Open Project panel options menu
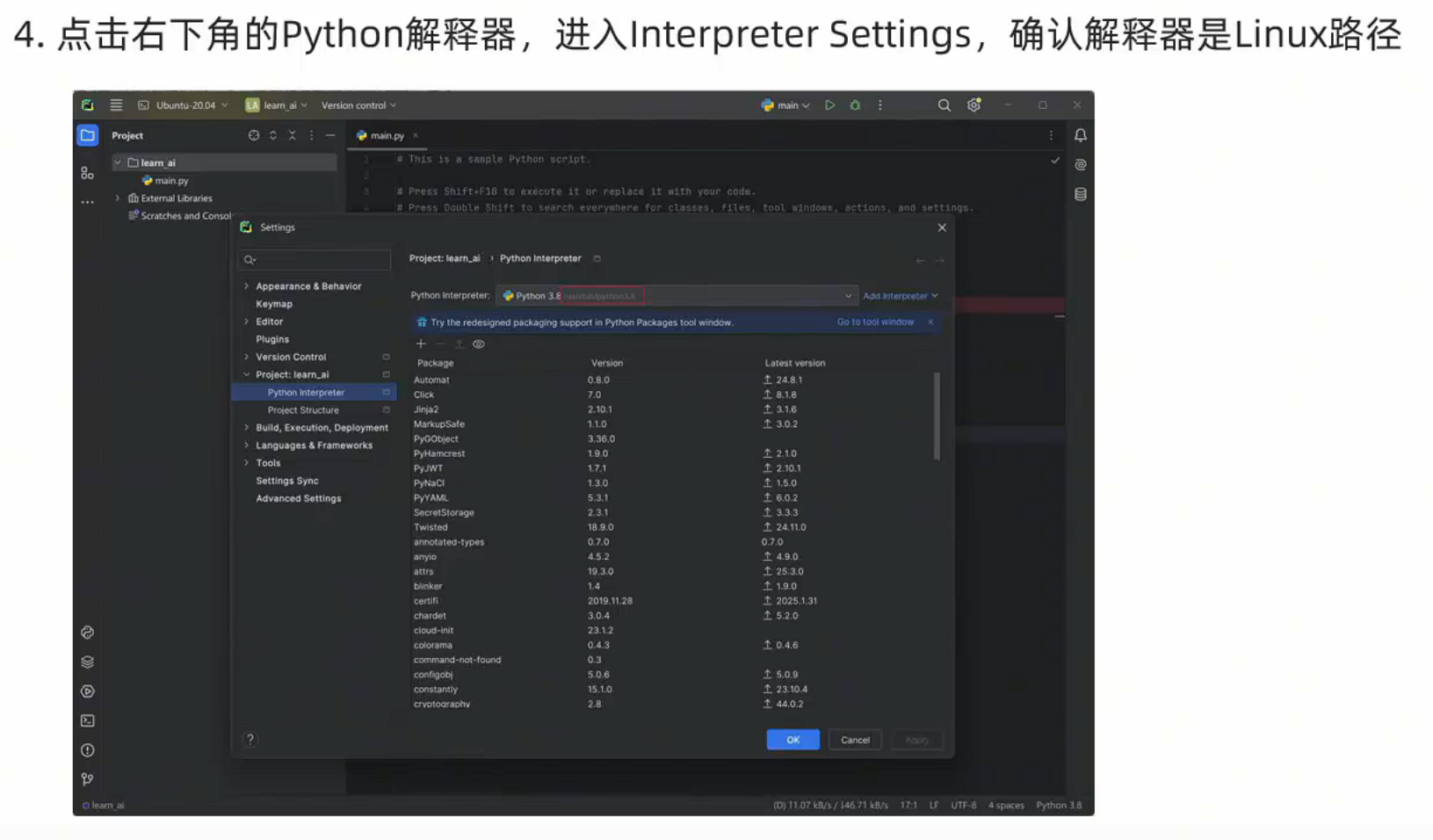 click(x=311, y=135)
